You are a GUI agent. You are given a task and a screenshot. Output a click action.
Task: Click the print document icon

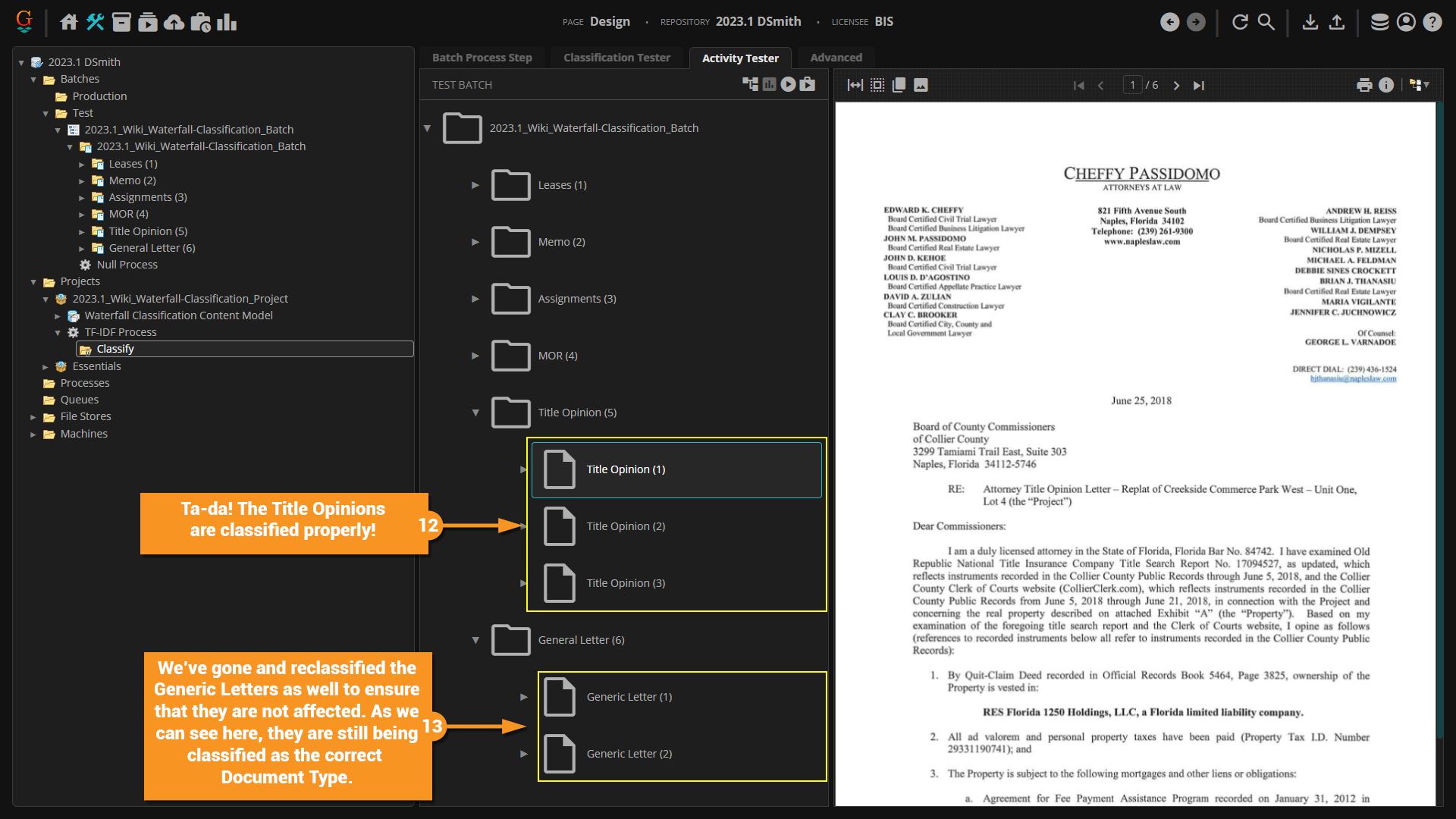[1364, 85]
